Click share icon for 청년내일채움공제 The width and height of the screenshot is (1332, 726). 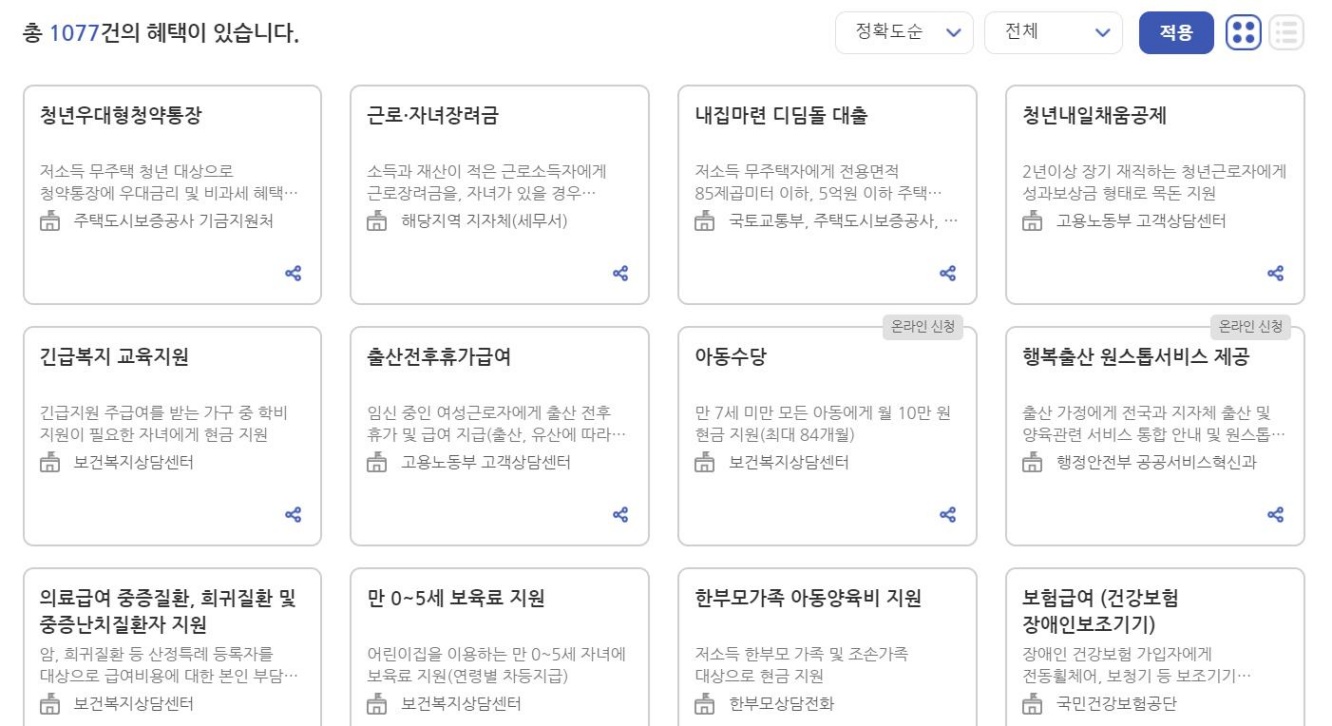1275,273
